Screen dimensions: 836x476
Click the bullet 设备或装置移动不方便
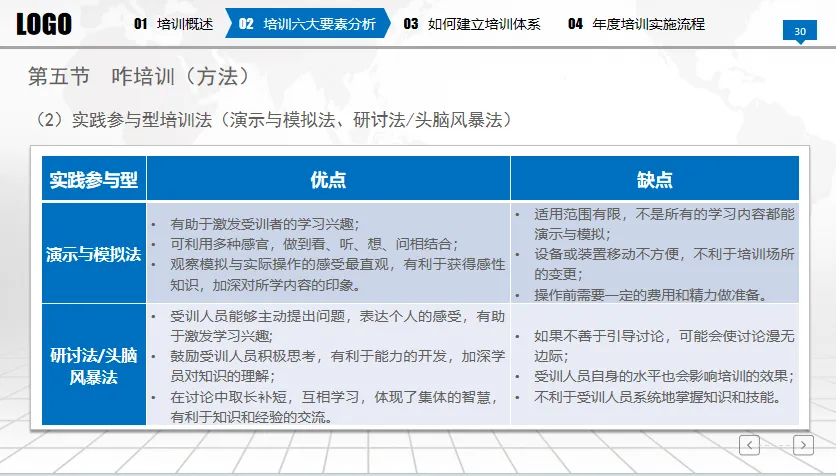[664, 264]
